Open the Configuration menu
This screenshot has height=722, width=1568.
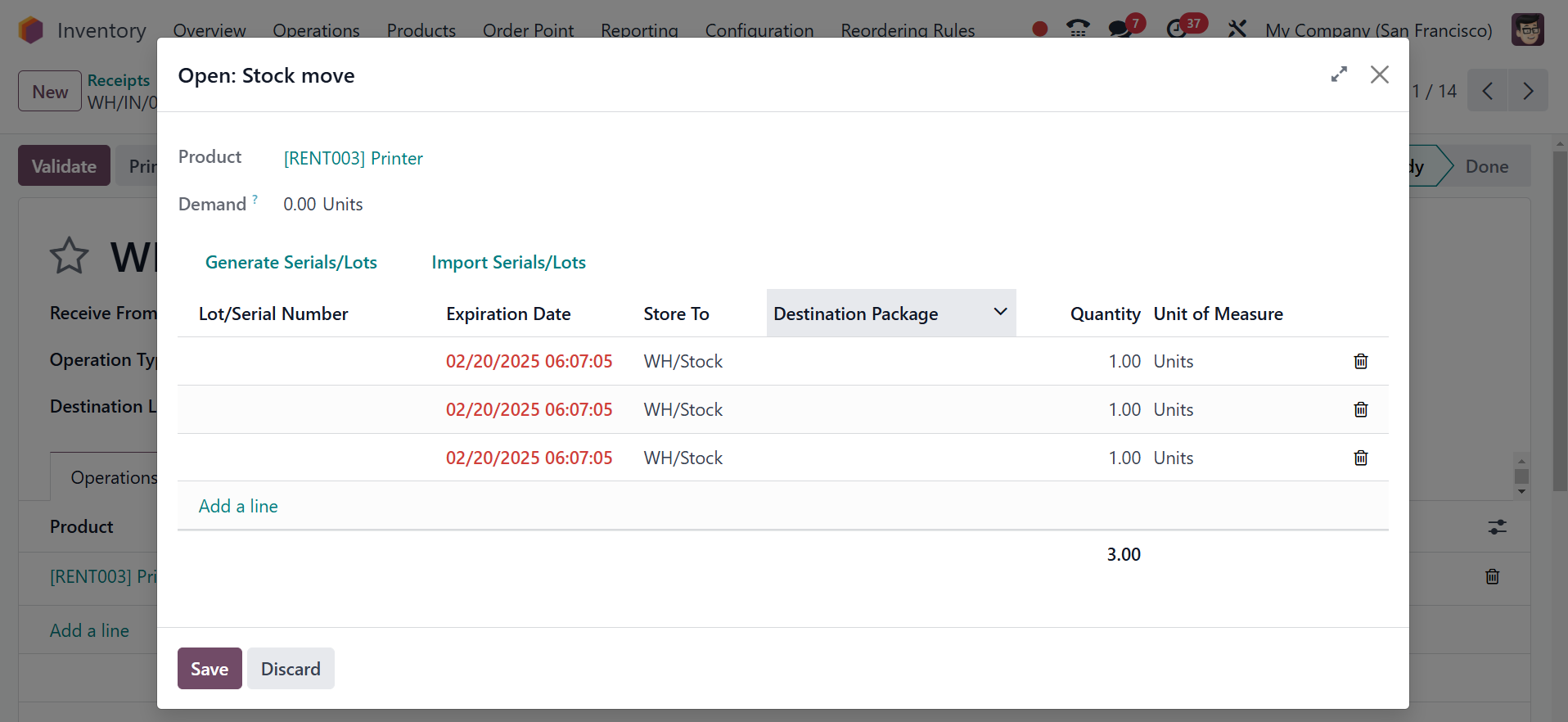[x=759, y=30]
